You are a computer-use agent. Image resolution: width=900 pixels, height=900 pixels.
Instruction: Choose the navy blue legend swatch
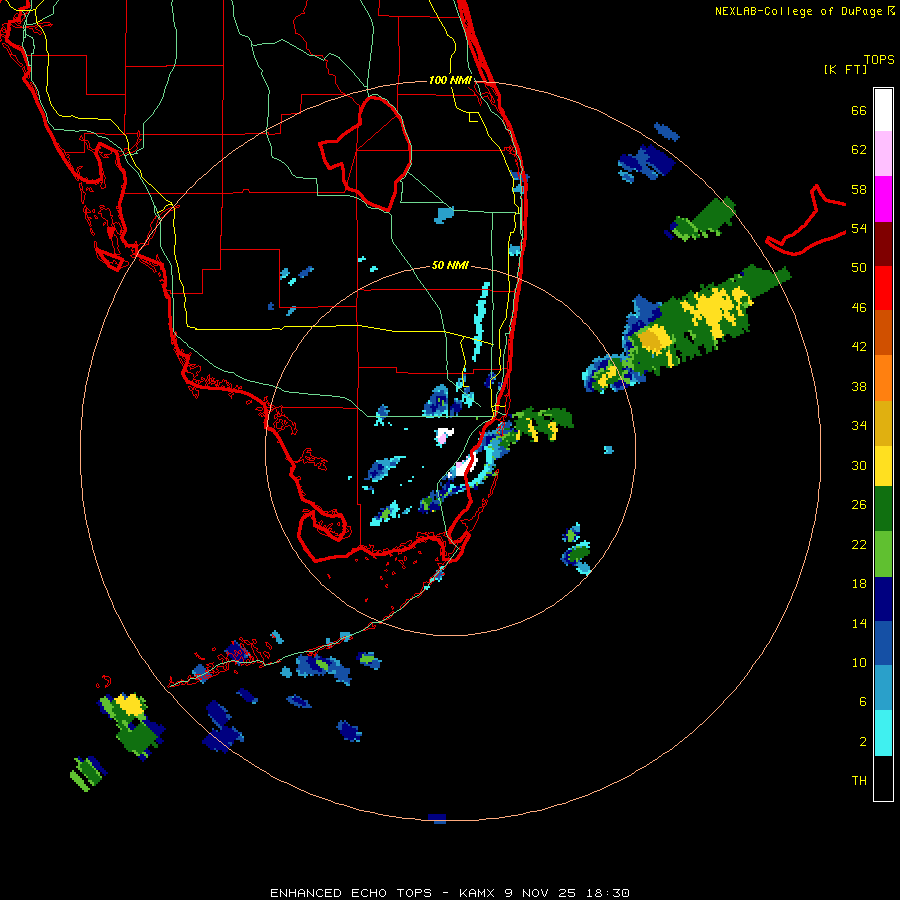tap(883, 599)
